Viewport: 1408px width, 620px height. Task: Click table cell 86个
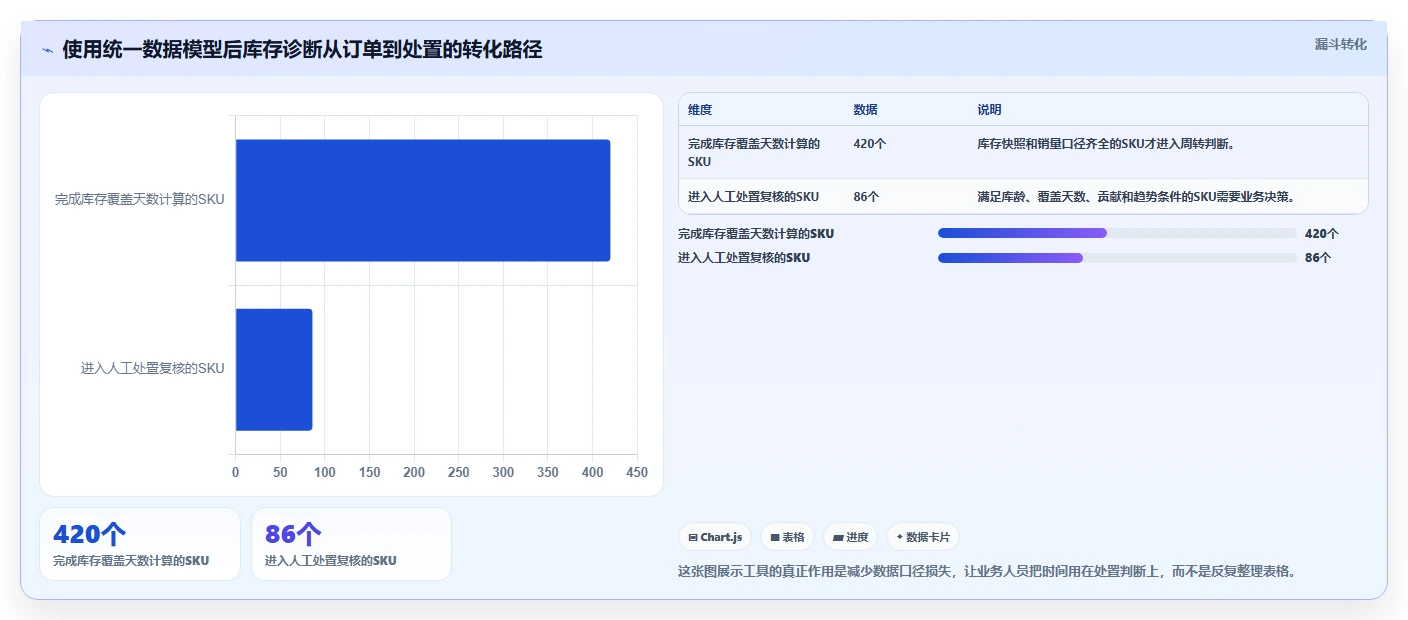pos(866,197)
